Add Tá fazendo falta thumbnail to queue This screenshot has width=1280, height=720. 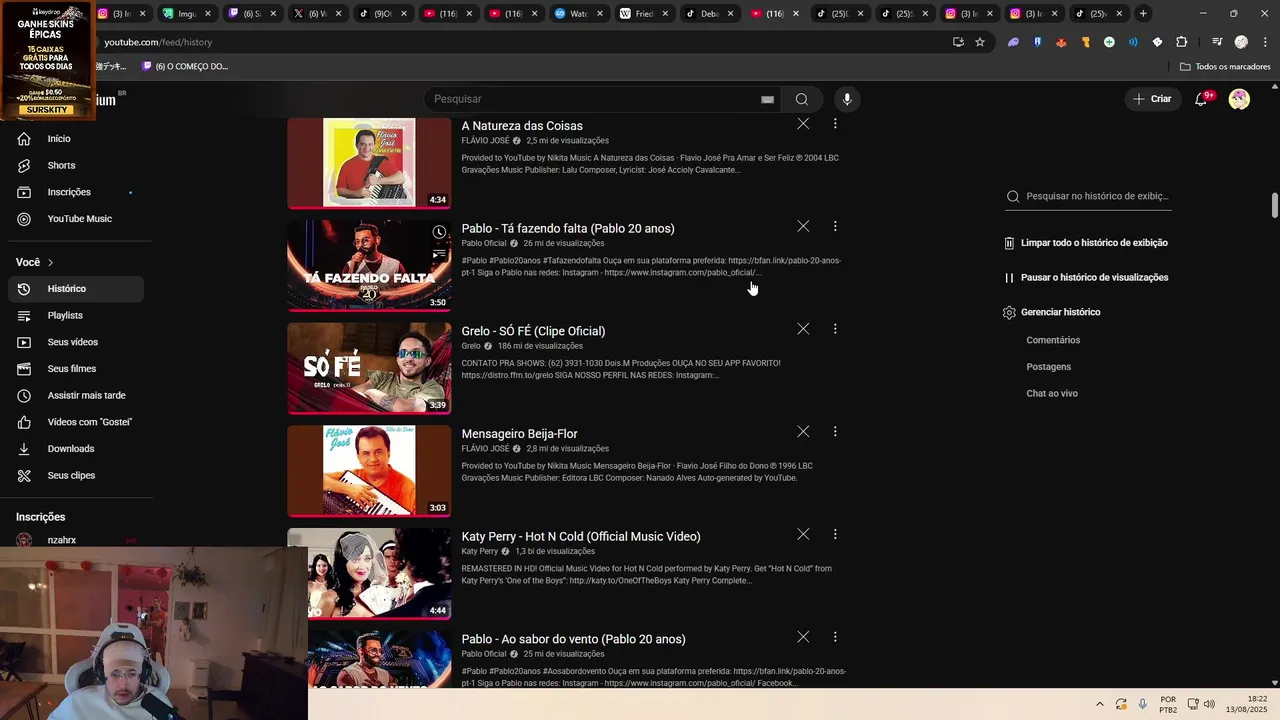tap(439, 254)
